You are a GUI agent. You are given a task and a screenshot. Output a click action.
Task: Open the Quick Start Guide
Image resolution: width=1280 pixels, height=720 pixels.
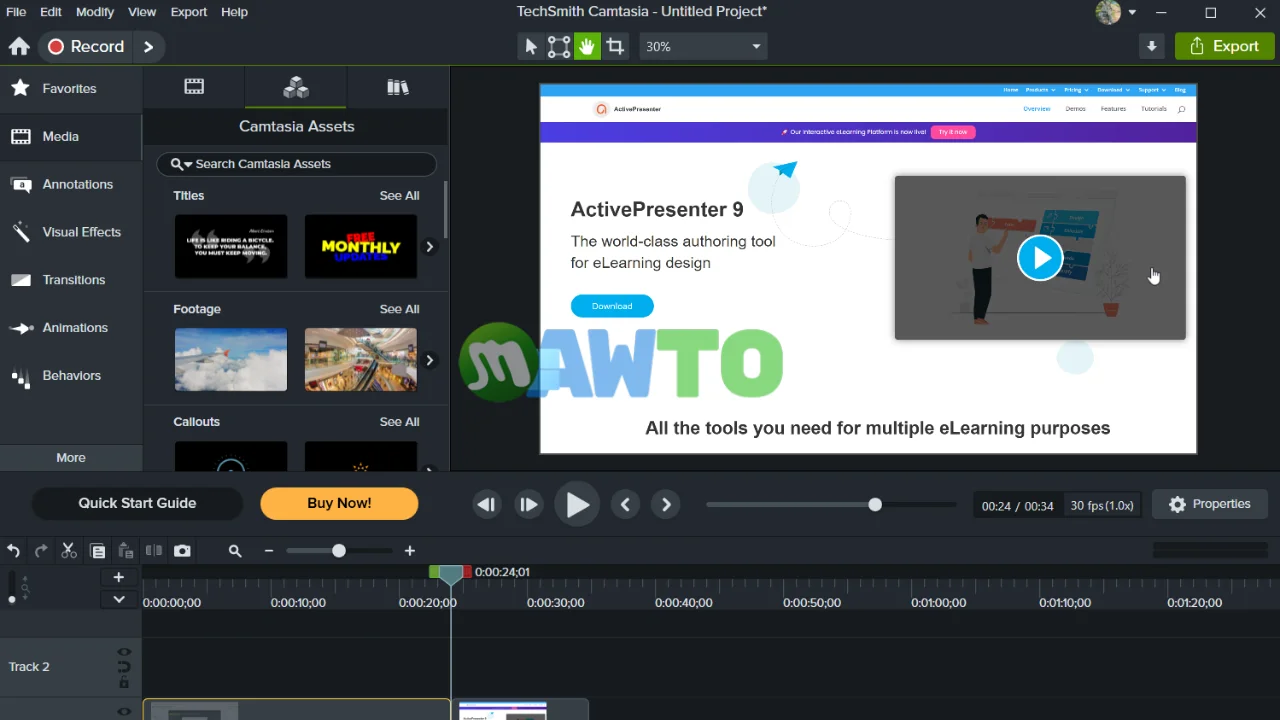137,504
